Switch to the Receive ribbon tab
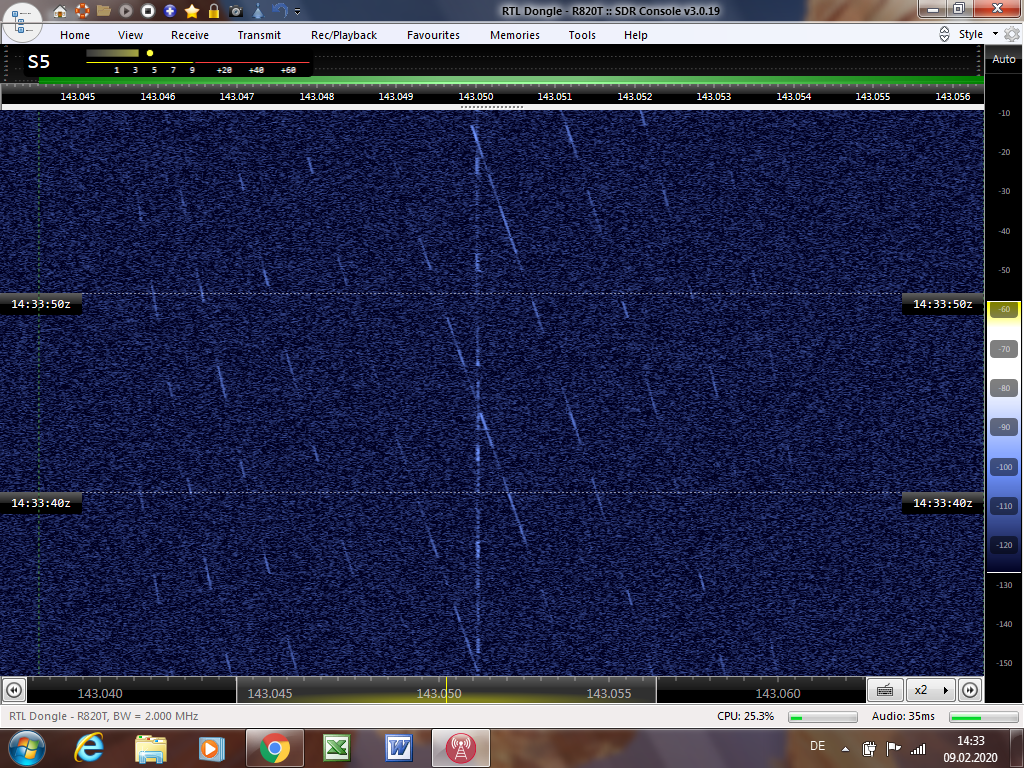This screenshot has width=1024, height=768. [190, 35]
